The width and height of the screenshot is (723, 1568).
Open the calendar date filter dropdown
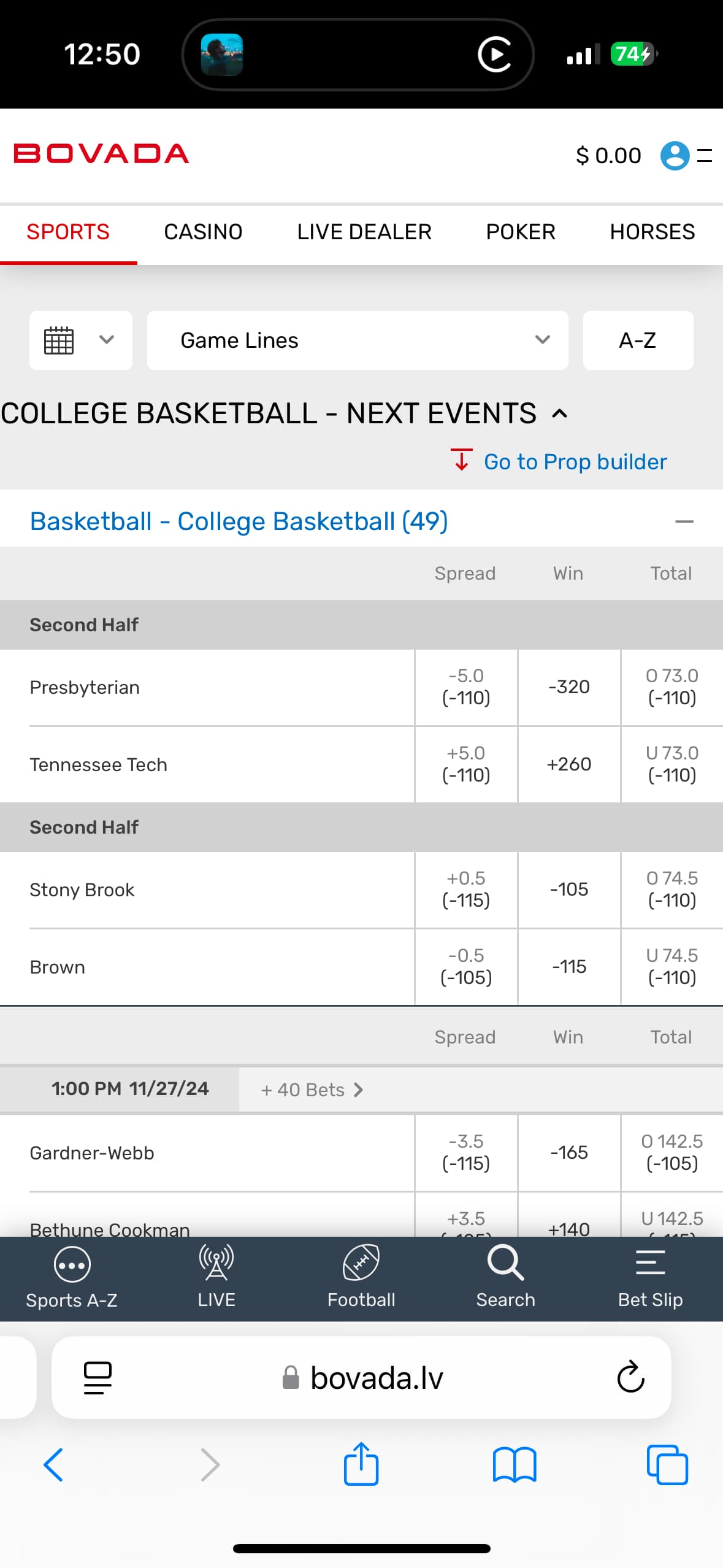pos(80,340)
